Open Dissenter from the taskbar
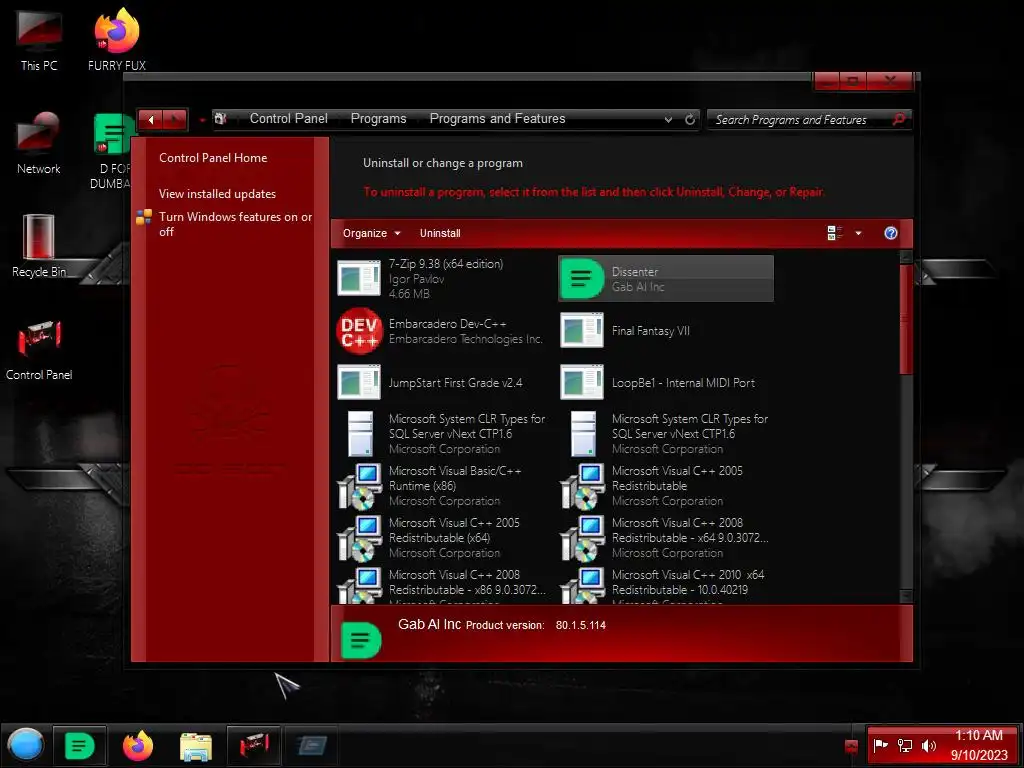The height and width of the screenshot is (768, 1024). (79, 746)
